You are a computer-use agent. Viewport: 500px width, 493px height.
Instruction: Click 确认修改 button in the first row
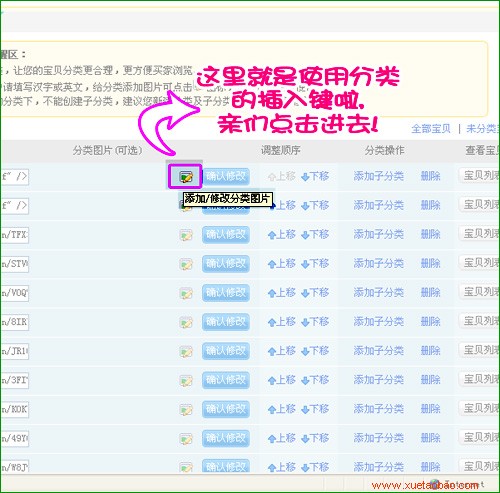(226, 176)
